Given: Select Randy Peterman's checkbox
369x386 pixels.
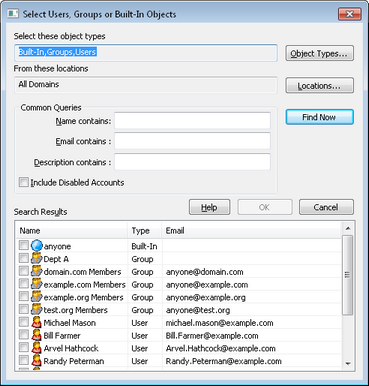Looking at the screenshot, I should [24, 360].
